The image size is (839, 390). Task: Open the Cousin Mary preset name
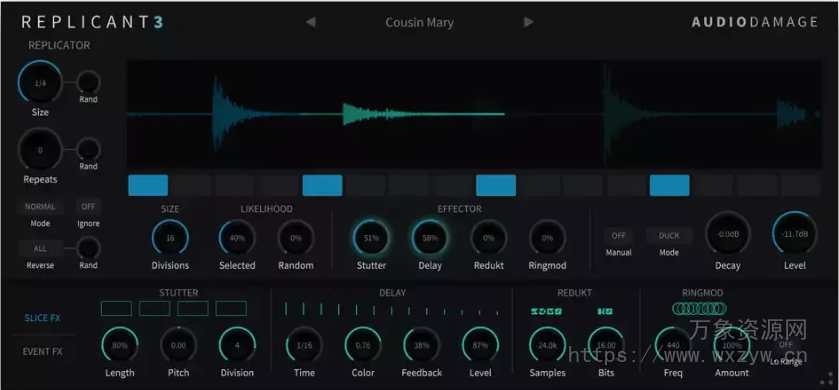[x=419, y=22]
